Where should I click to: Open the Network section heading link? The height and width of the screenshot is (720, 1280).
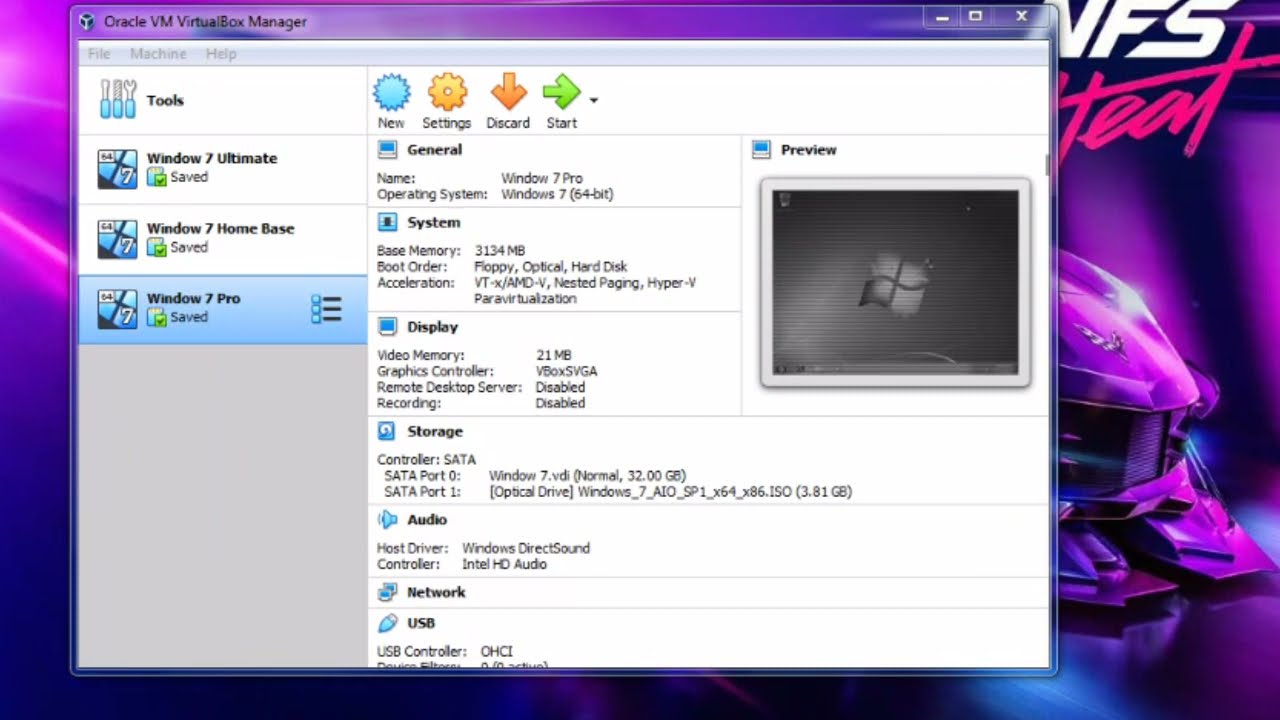[x=436, y=593]
